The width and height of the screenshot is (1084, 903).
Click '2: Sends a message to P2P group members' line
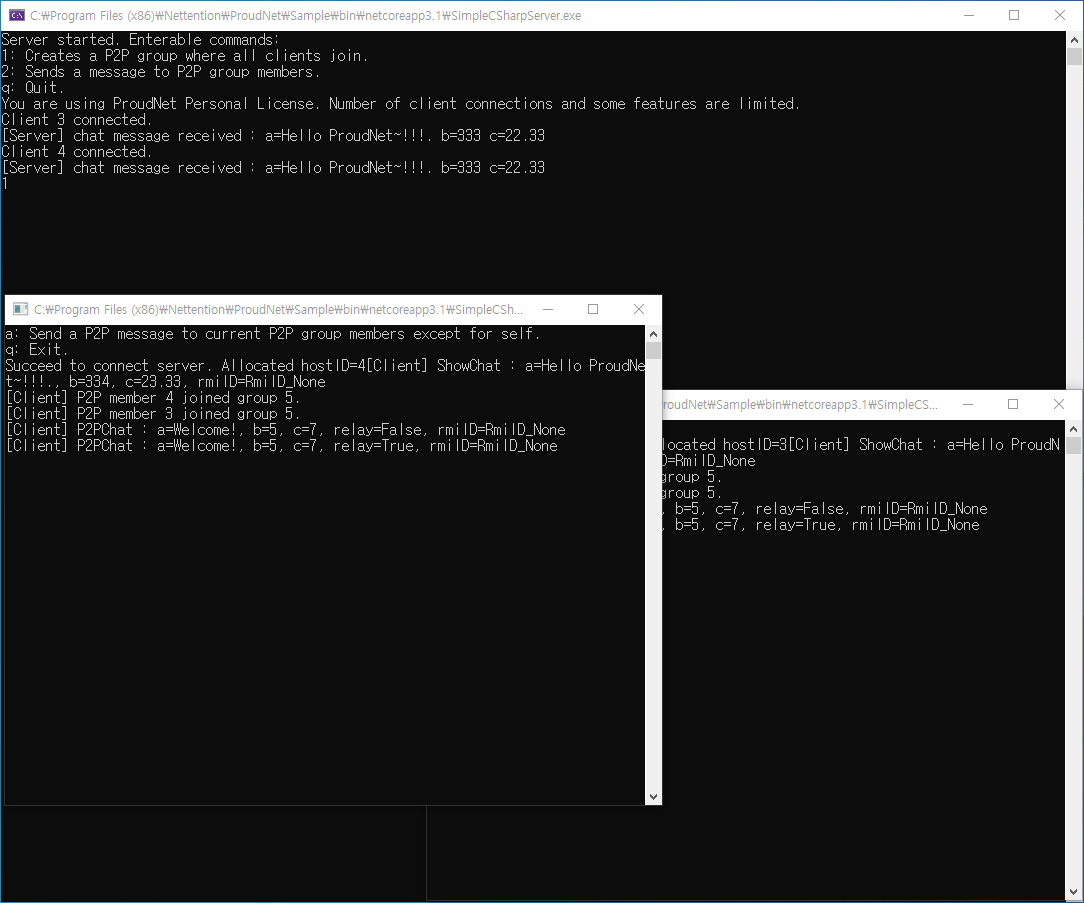pyautogui.click(x=160, y=71)
